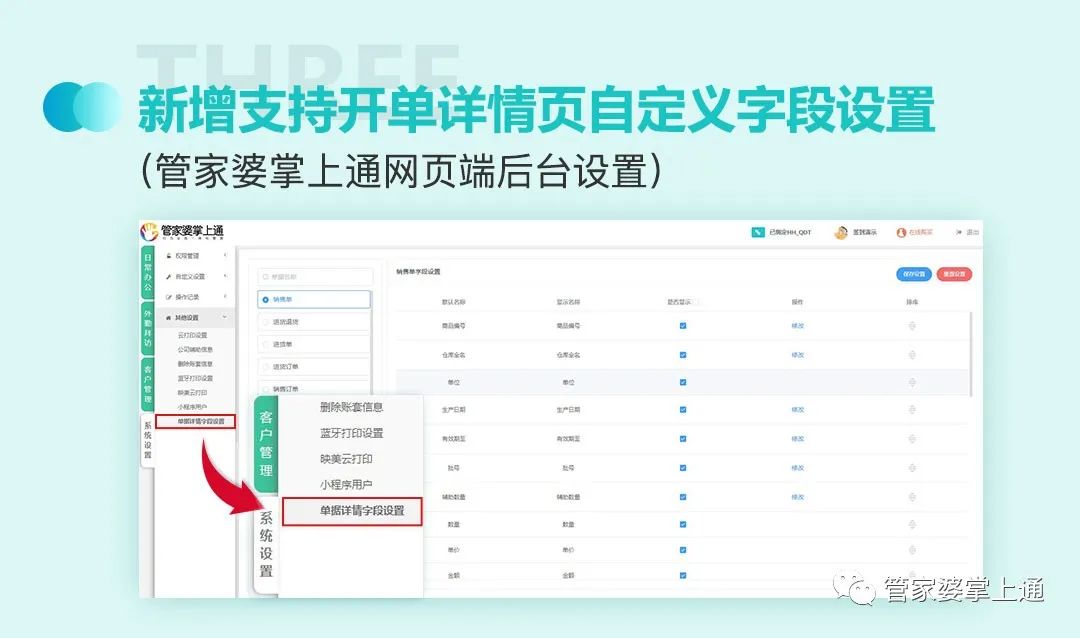
Task: Click the 已绑定HH_QDT label
Action: pyautogui.click(x=790, y=232)
